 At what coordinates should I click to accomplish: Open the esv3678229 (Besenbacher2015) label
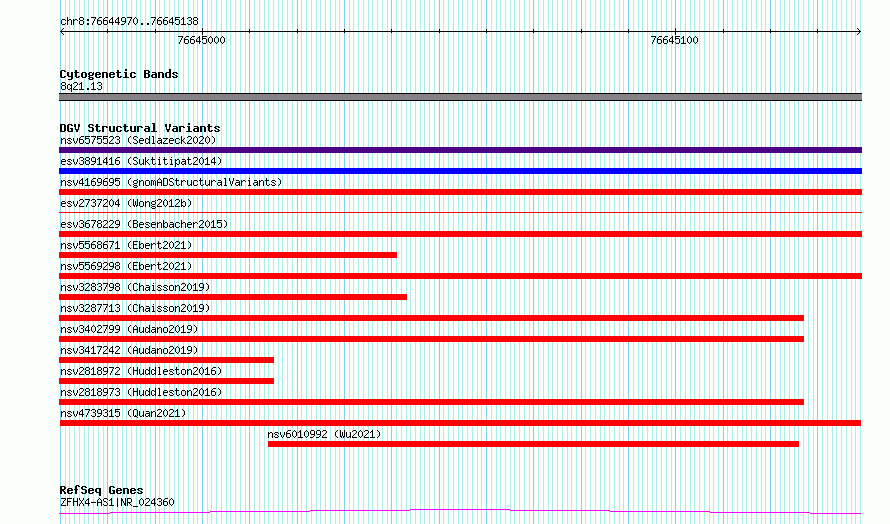pos(144,224)
